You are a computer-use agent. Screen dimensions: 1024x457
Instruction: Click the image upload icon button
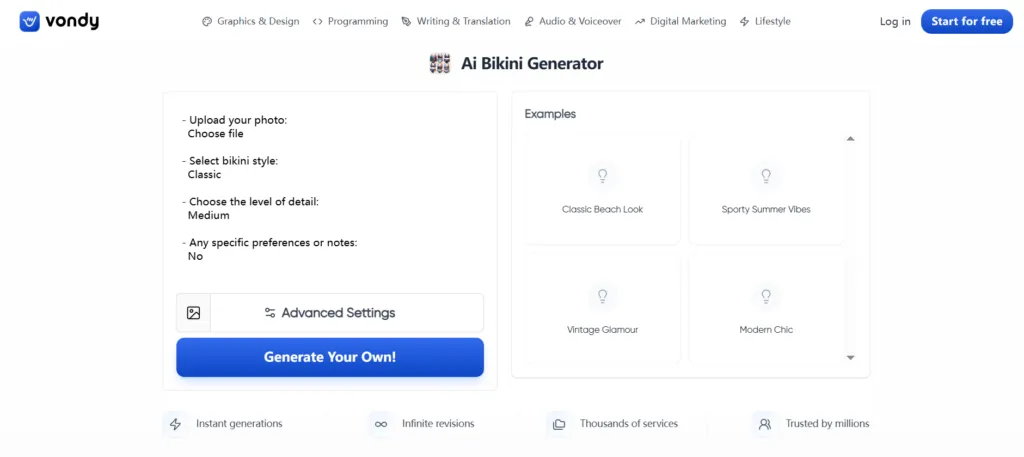[x=193, y=313]
